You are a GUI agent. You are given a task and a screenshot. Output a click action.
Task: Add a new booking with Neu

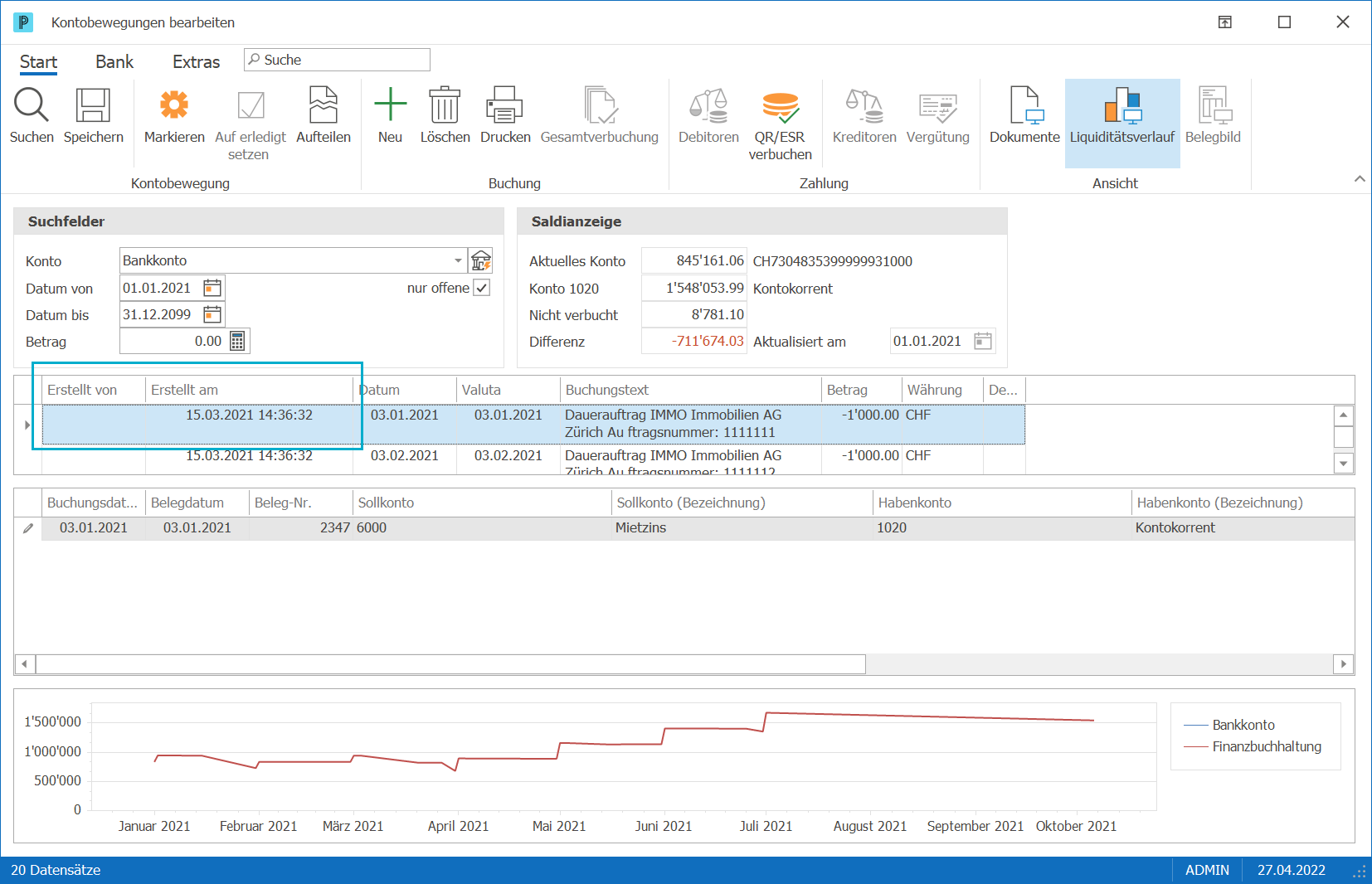pos(390,105)
